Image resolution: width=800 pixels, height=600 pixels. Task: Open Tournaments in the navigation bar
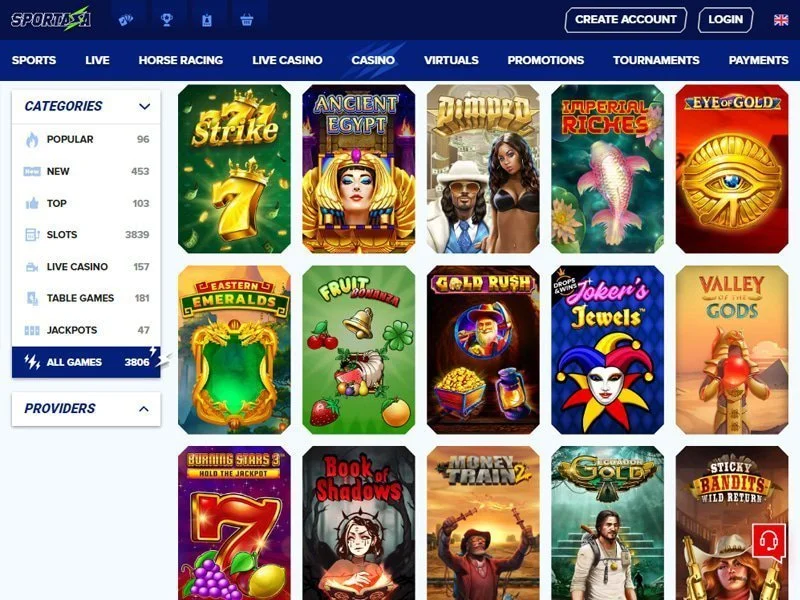coord(656,60)
